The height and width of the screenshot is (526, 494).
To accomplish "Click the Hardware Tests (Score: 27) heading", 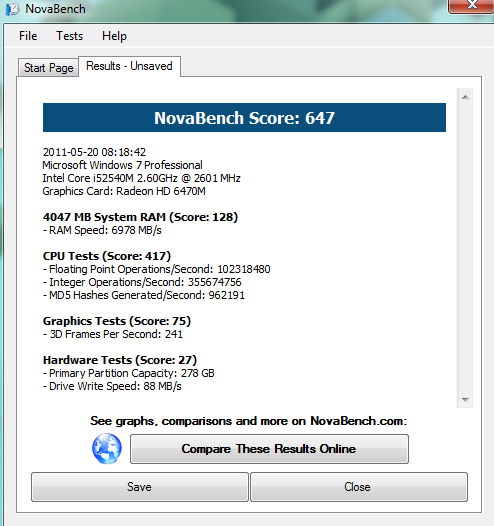I will [120, 360].
